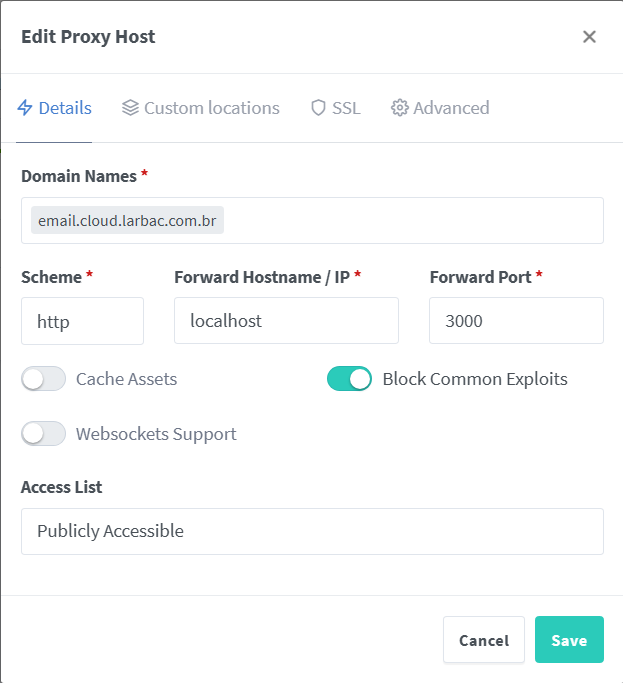
Task: Click the shield icon for SSL
Action: point(318,108)
